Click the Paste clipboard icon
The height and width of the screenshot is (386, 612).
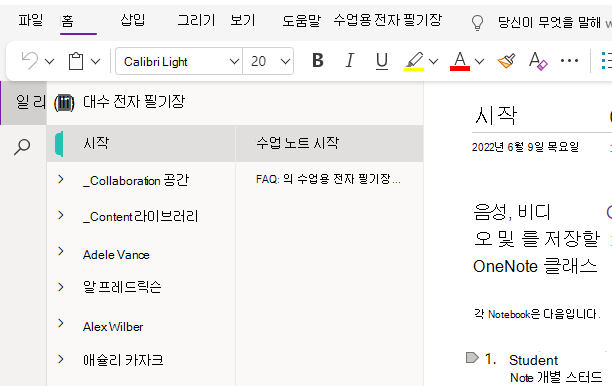coord(76,61)
